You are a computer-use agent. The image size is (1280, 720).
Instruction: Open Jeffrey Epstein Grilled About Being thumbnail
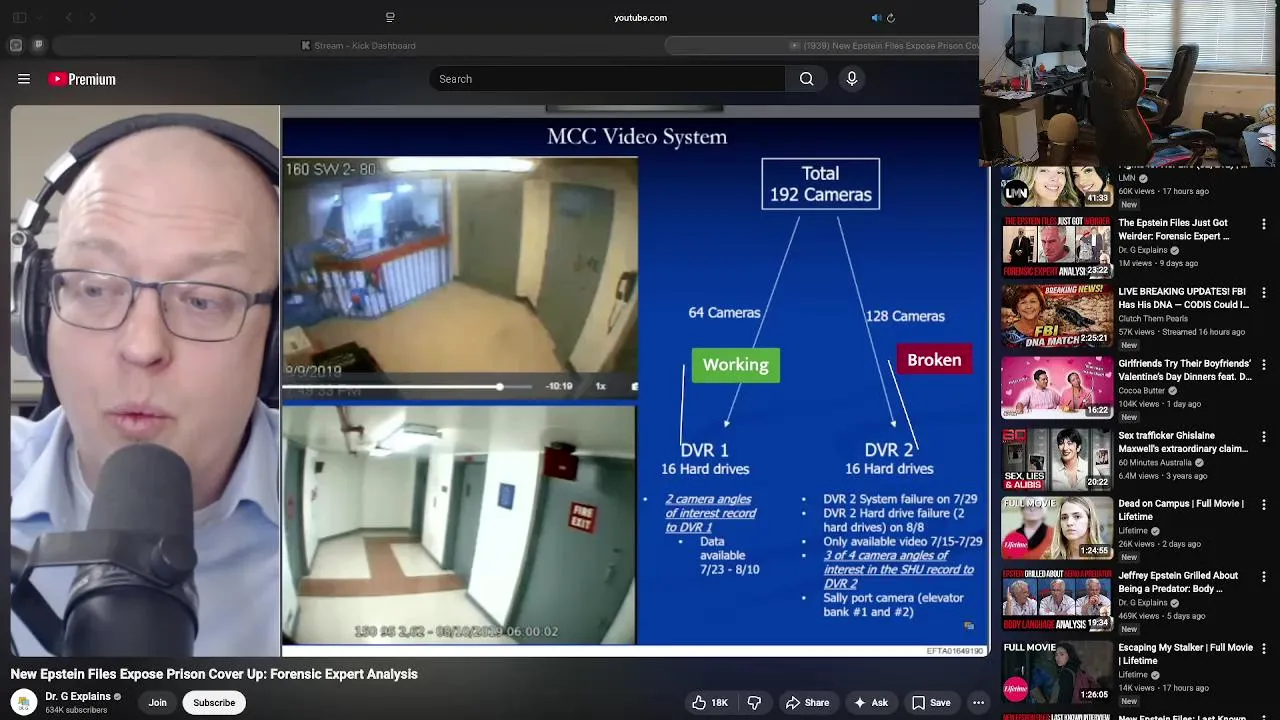pyautogui.click(x=1056, y=600)
